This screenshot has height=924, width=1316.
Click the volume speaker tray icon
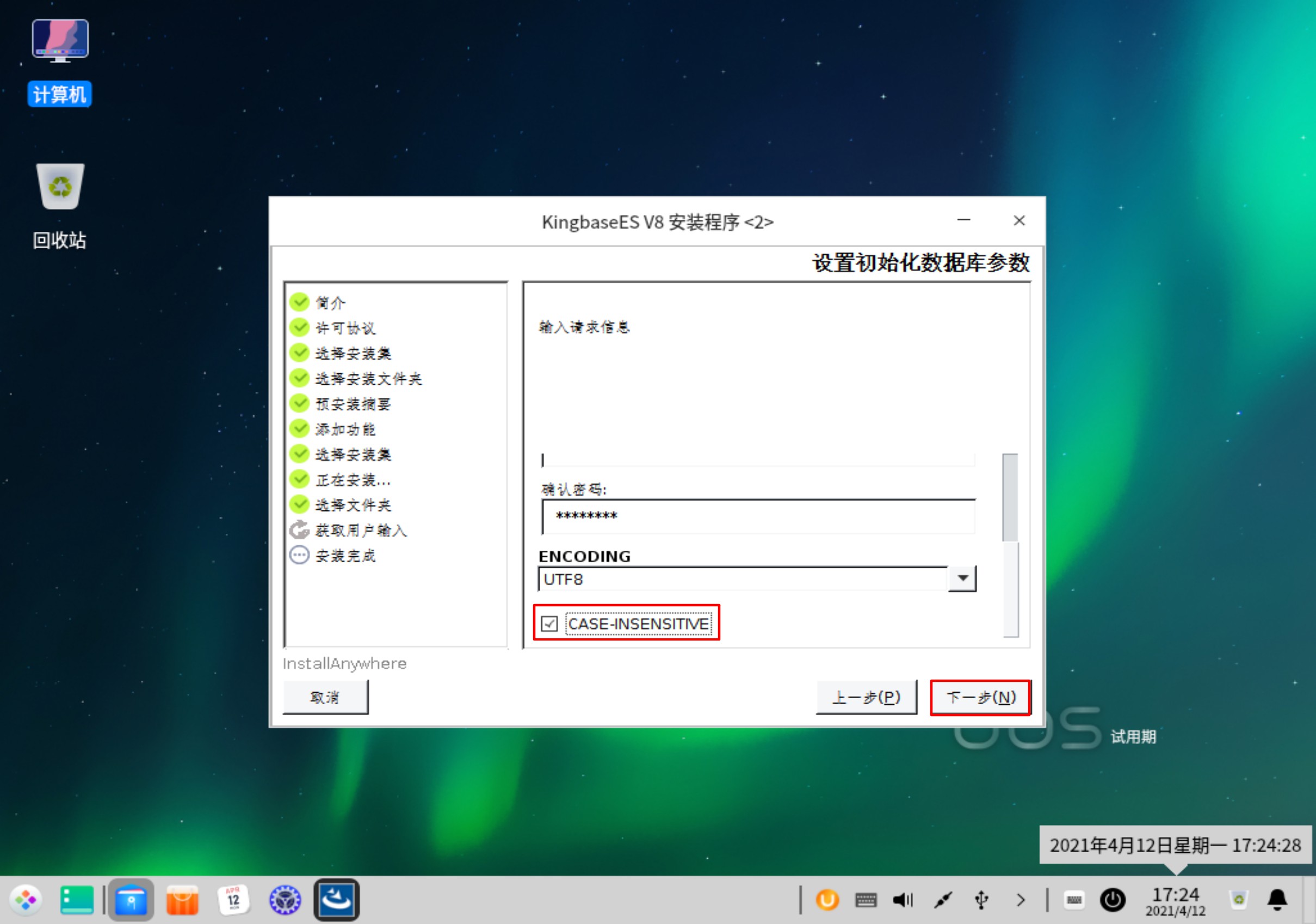pyautogui.click(x=902, y=900)
